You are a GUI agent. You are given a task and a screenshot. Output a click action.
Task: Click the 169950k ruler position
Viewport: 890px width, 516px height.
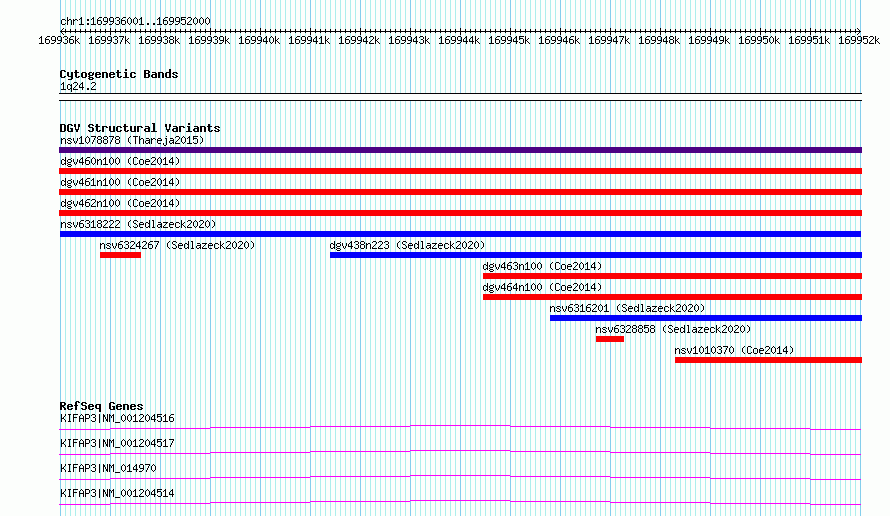759,40
